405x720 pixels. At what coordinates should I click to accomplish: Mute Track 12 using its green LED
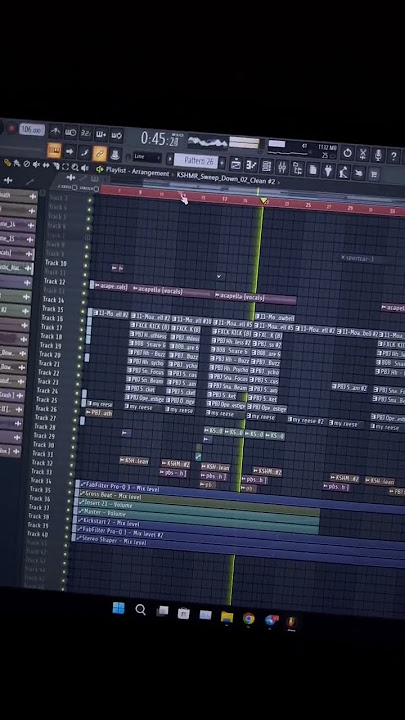(84, 284)
